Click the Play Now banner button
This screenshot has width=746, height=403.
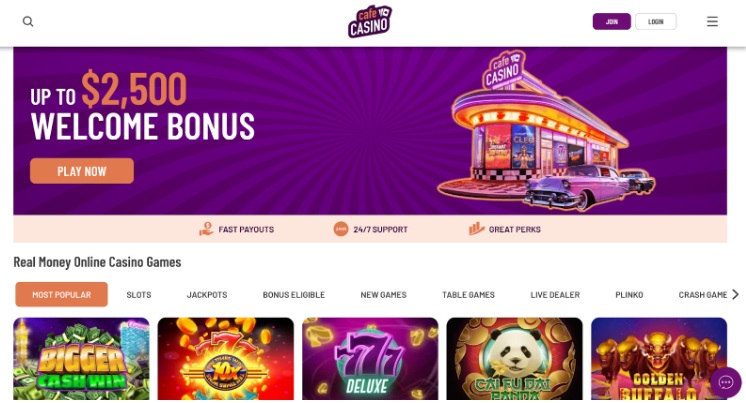82,171
